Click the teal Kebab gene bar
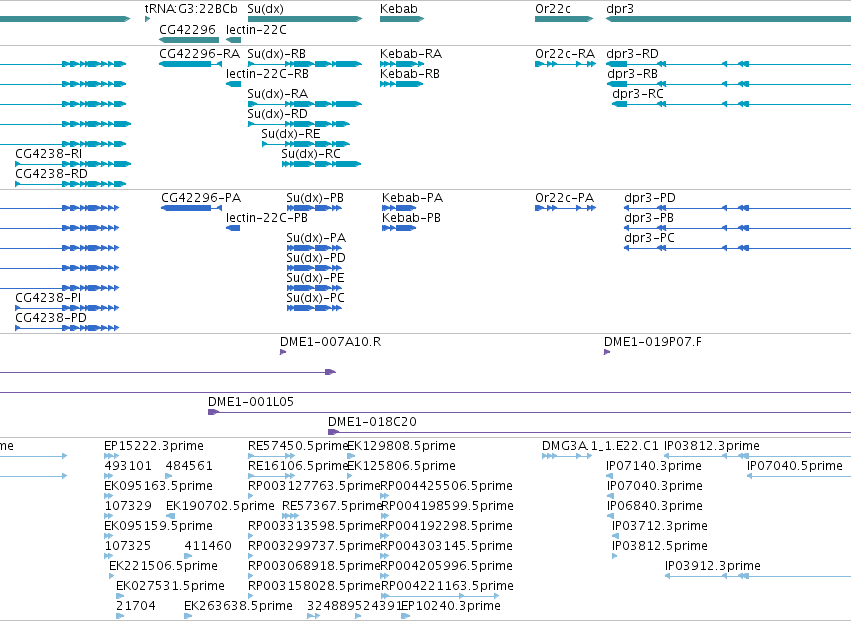 pos(402,19)
